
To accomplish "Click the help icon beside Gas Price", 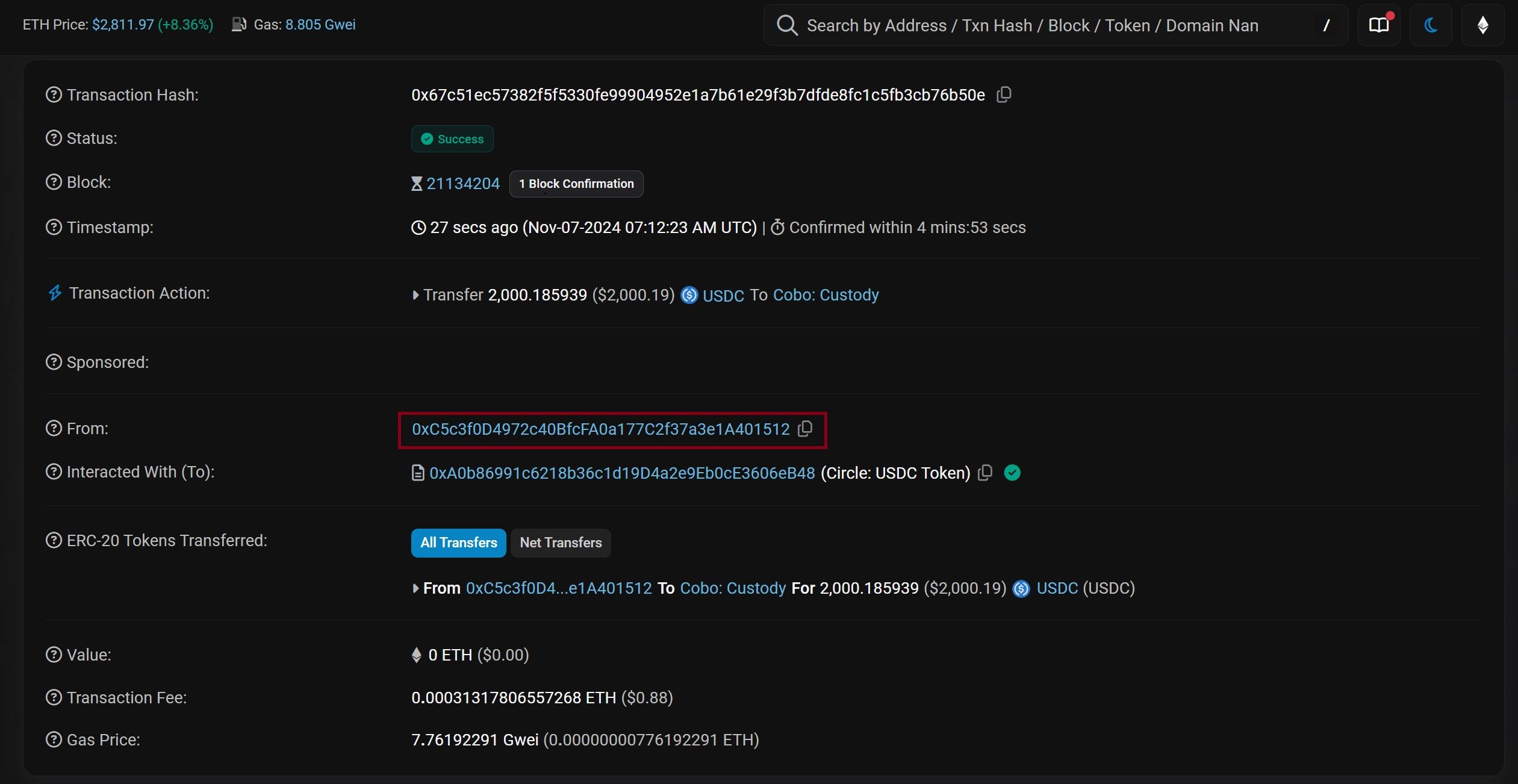I will pyautogui.click(x=54, y=739).
